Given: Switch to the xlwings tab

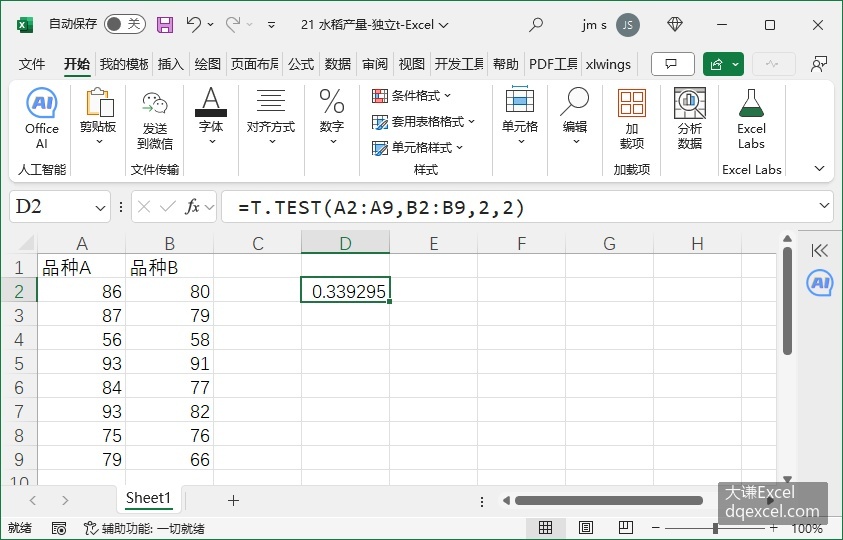Looking at the screenshot, I should coord(608,65).
